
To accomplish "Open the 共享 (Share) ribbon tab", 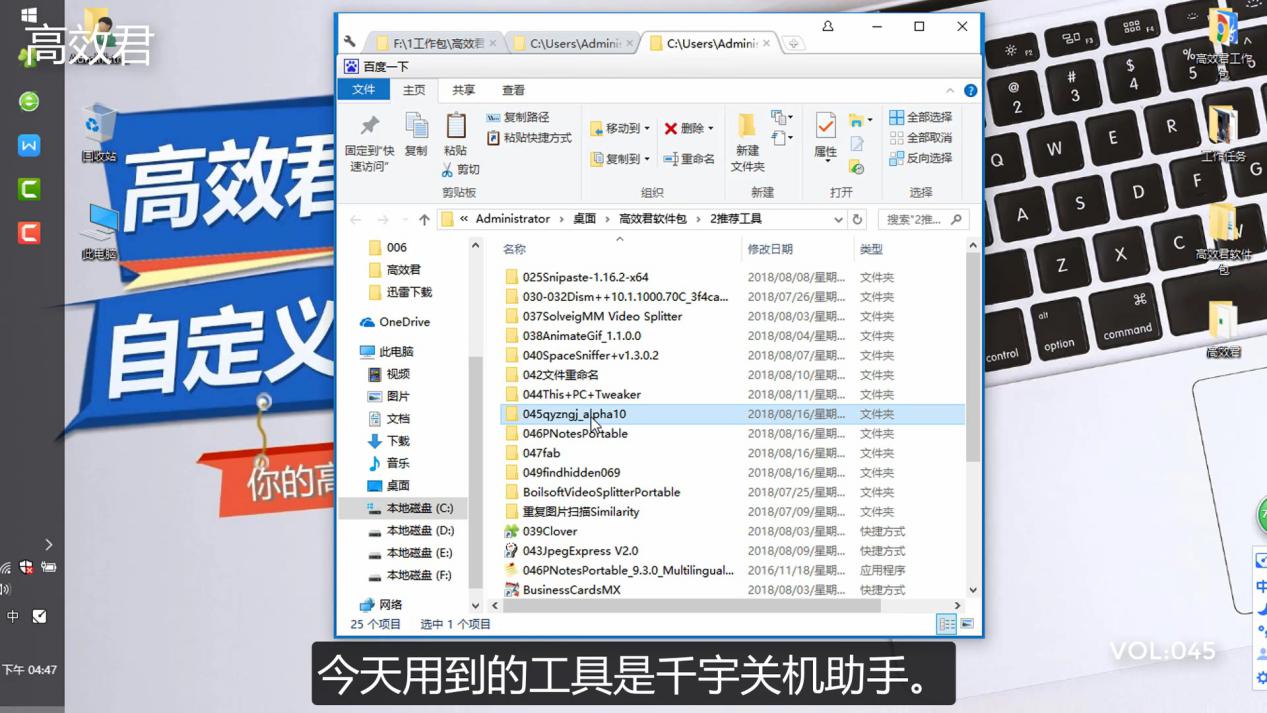I will pos(462,90).
